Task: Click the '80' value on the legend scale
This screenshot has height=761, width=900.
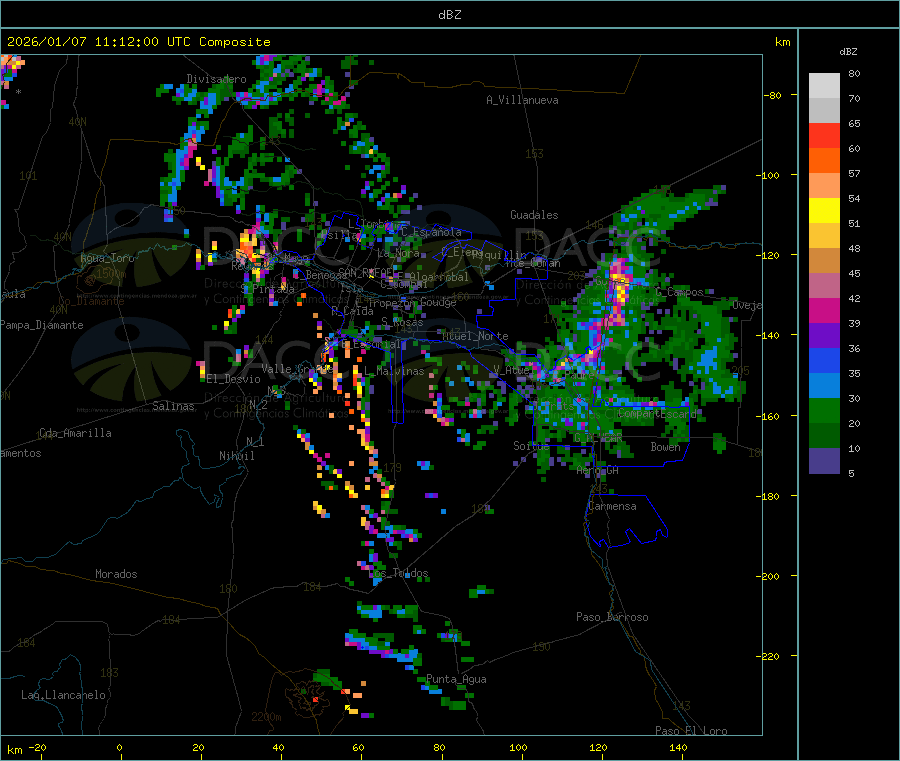Action: 855,73
